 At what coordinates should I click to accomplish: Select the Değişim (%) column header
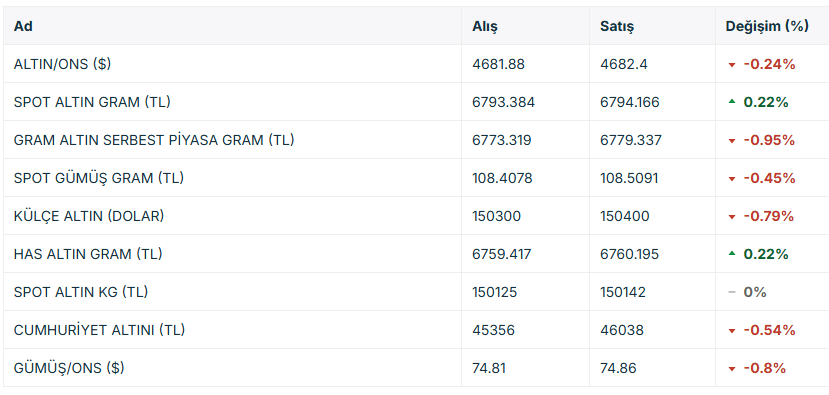coord(767,26)
